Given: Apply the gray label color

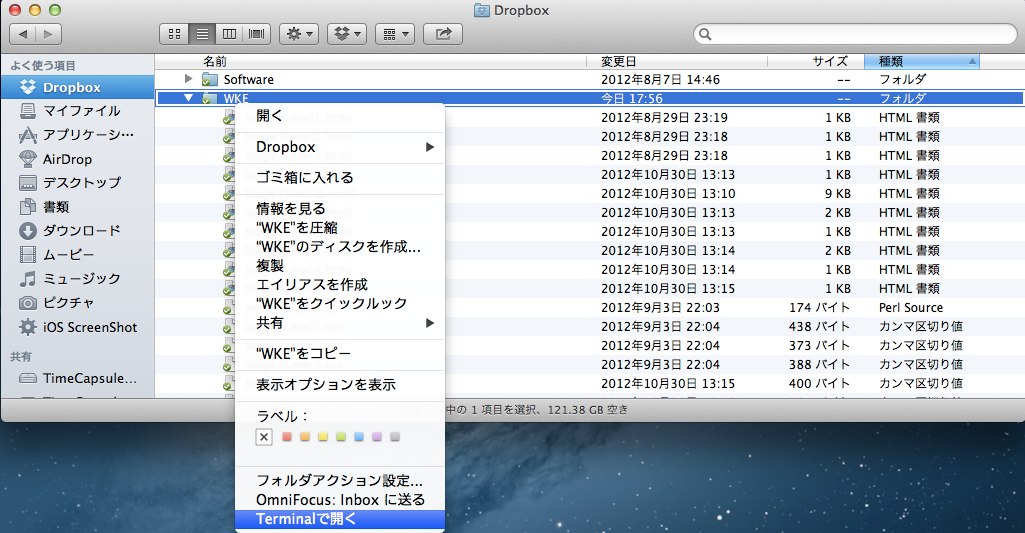Looking at the screenshot, I should coord(395,437).
